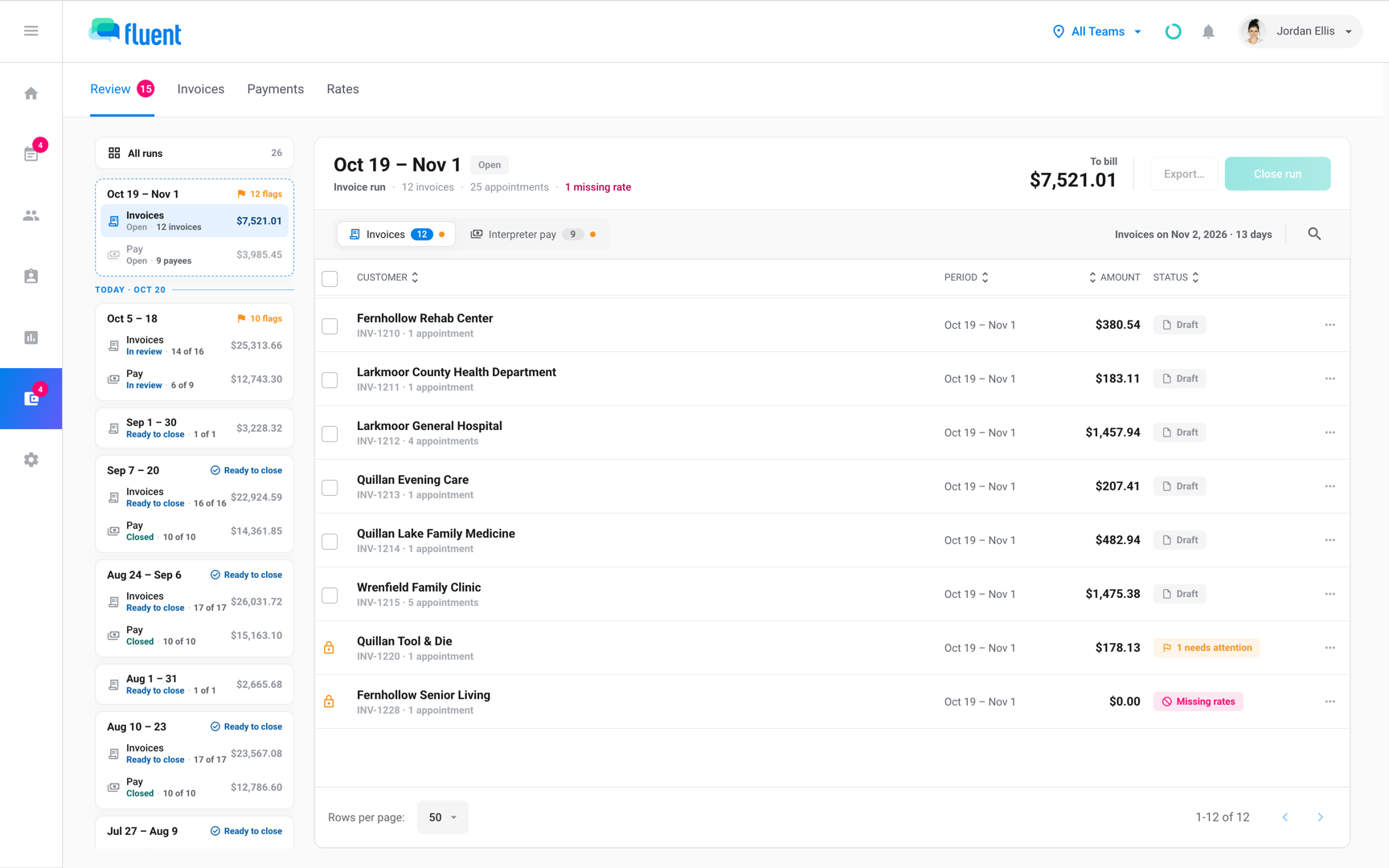Viewport: 1389px width, 868px height.
Task: Click the green progress ring icon
Action: (1174, 31)
